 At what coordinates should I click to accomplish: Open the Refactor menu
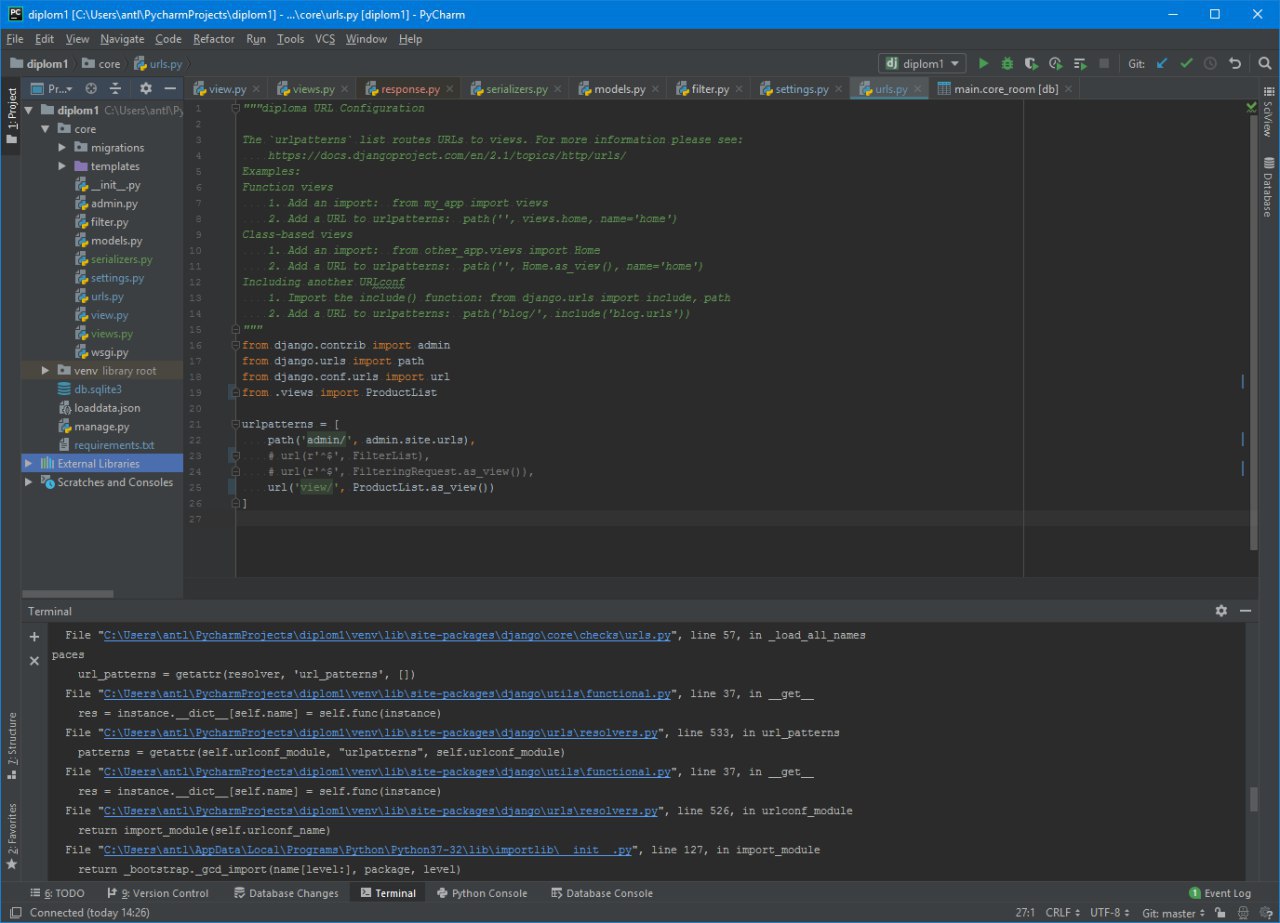tap(213, 39)
